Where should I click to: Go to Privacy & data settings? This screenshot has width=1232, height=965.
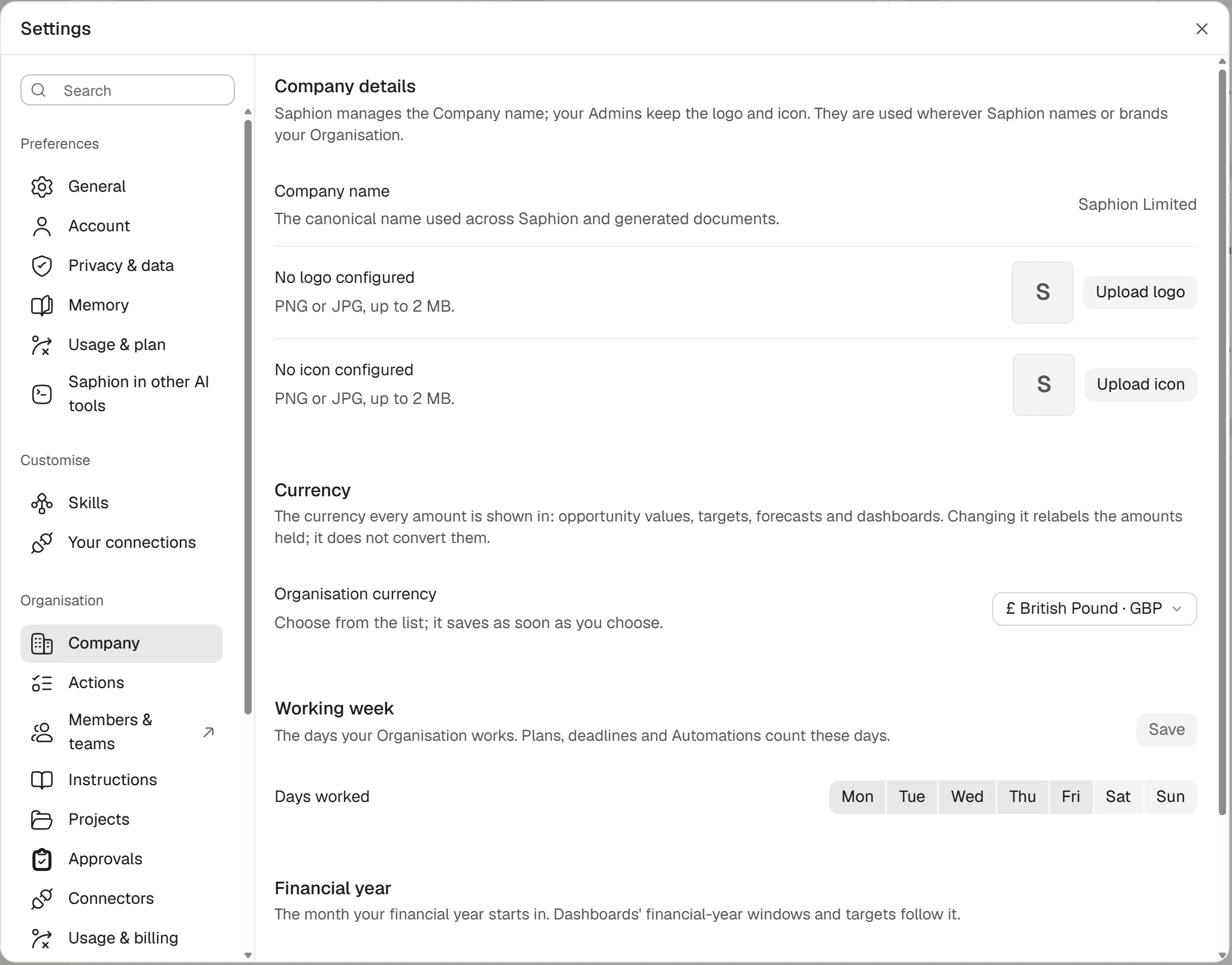[x=122, y=266]
